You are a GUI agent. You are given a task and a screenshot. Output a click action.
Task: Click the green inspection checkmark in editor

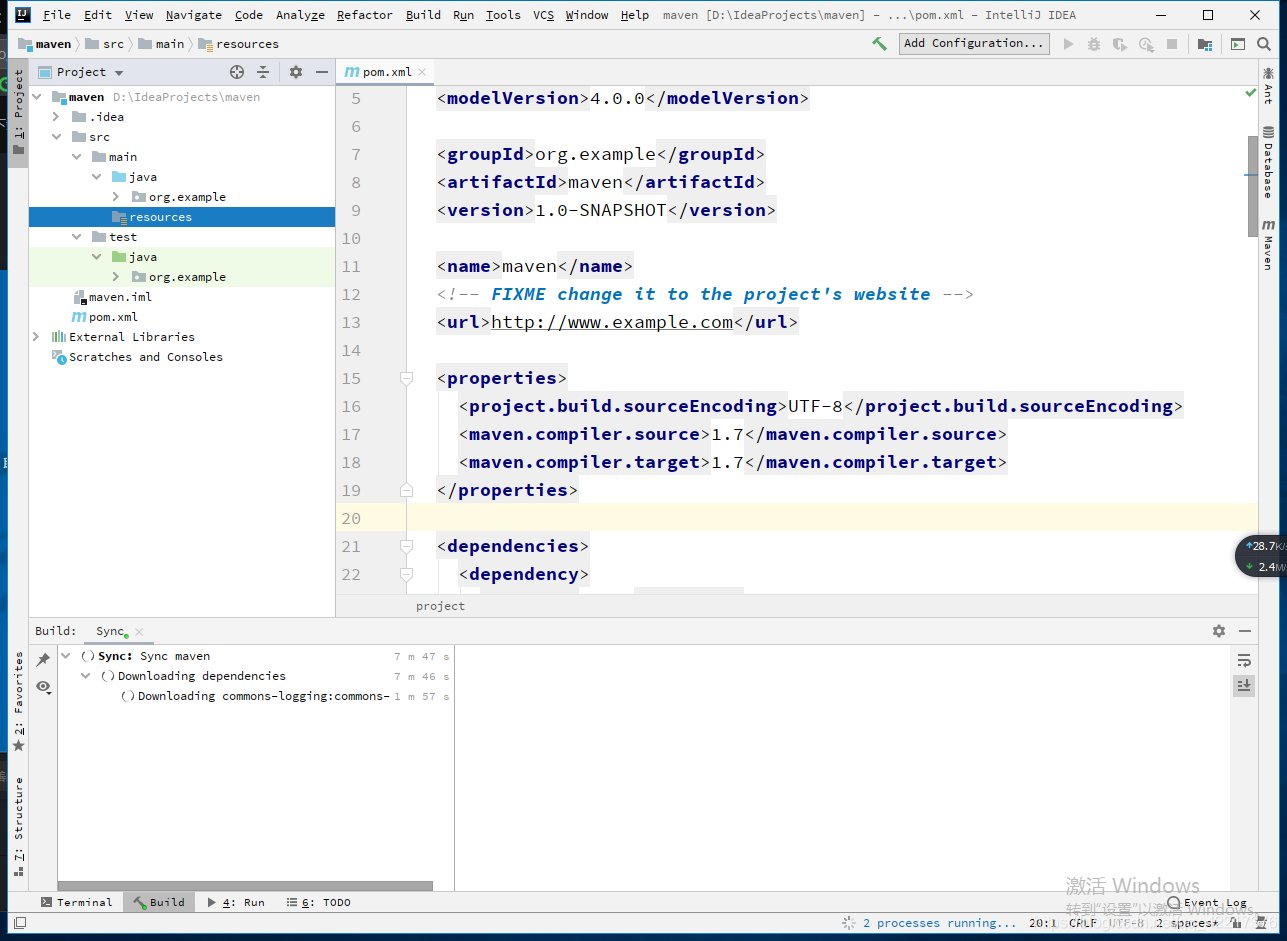[1250, 92]
